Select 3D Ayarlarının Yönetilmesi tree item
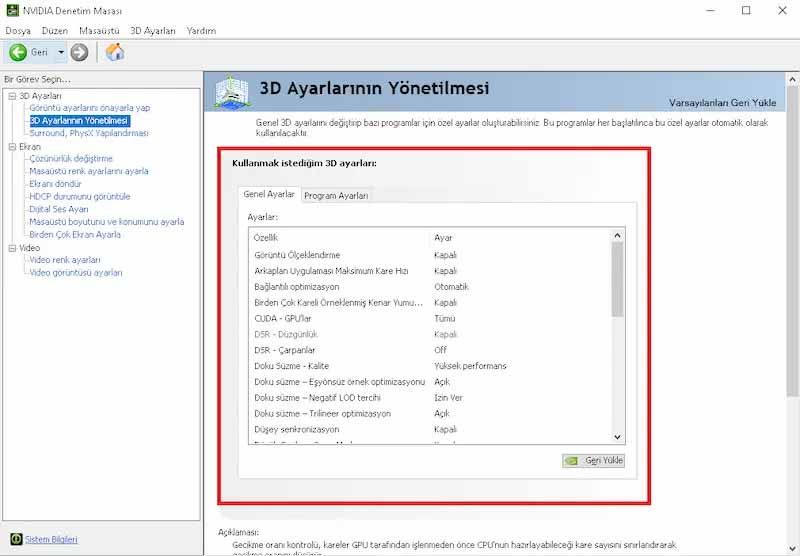Image resolution: width=800 pixels, height=556 pixels. pos(79,120)
